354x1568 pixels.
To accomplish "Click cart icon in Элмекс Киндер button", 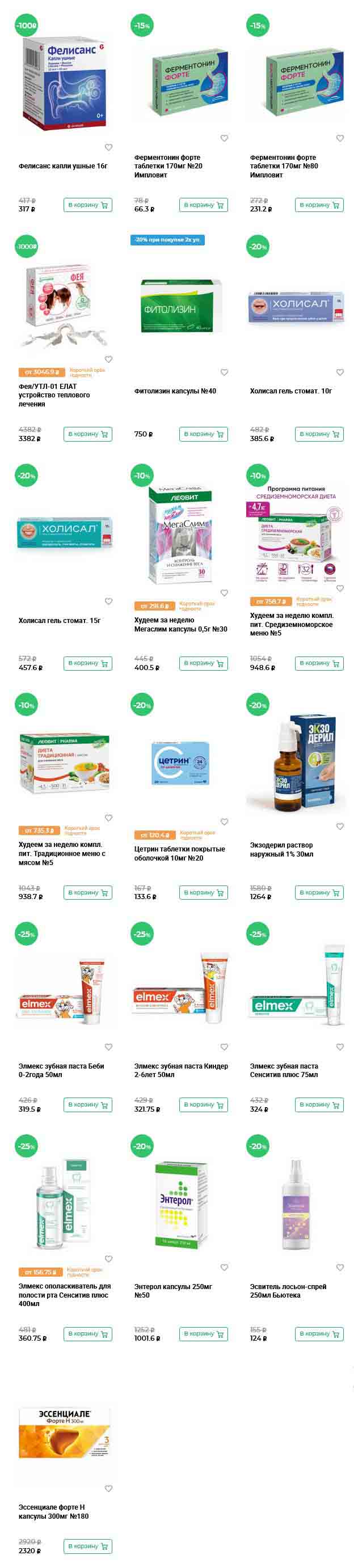I will 220,1105.
